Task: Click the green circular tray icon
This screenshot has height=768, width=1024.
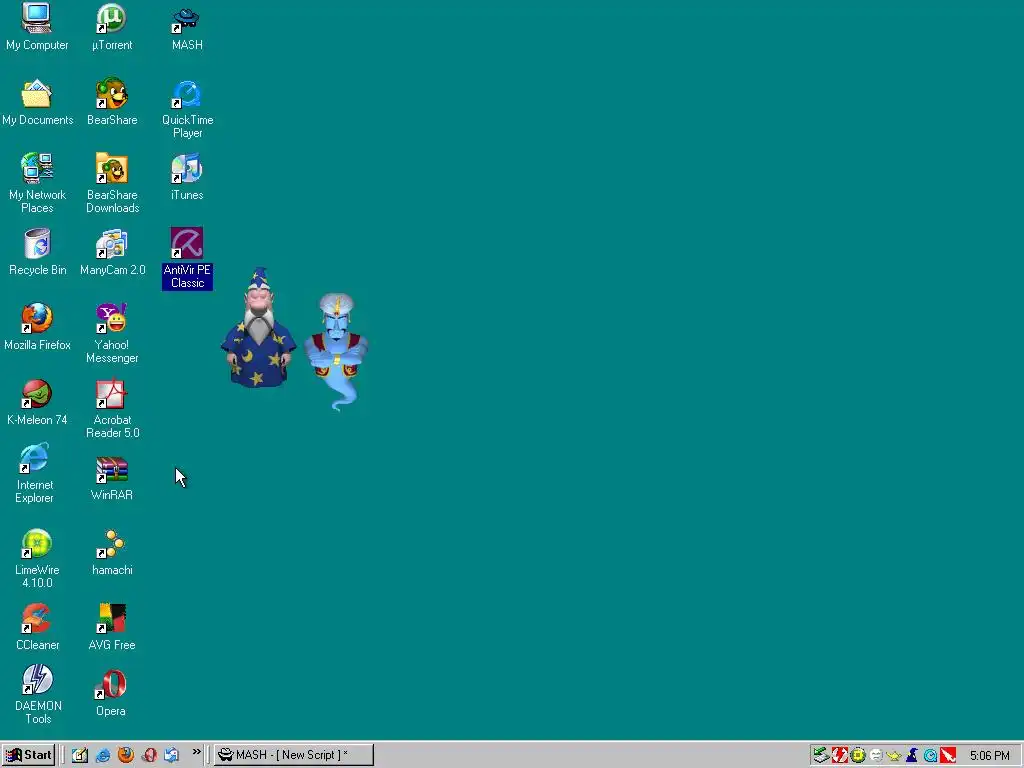Action: [x=857, y=756]
